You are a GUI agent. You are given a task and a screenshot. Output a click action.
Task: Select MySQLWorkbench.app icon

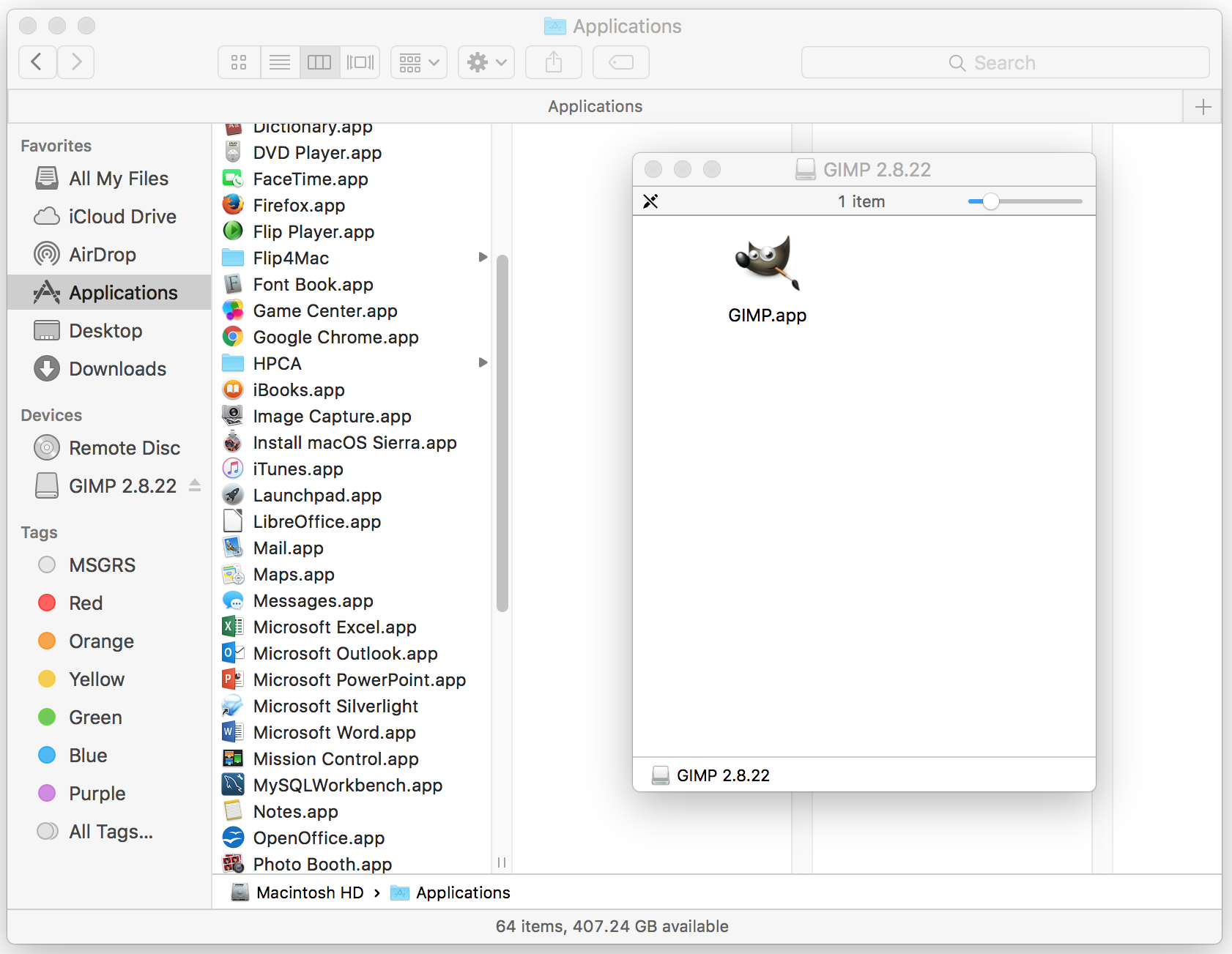(233, 785)
